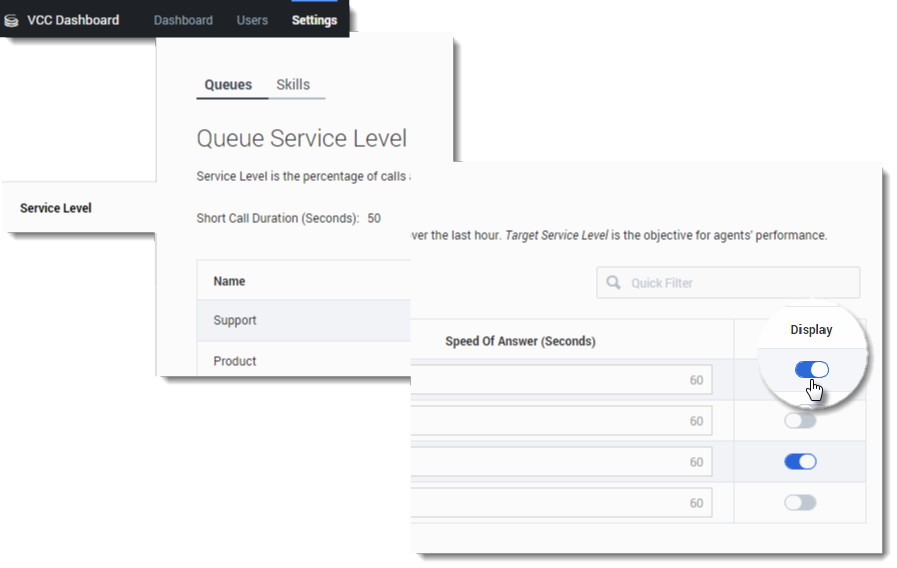
Task: Focus the first row Speed Of Answer field
Action: click(562, 380)
